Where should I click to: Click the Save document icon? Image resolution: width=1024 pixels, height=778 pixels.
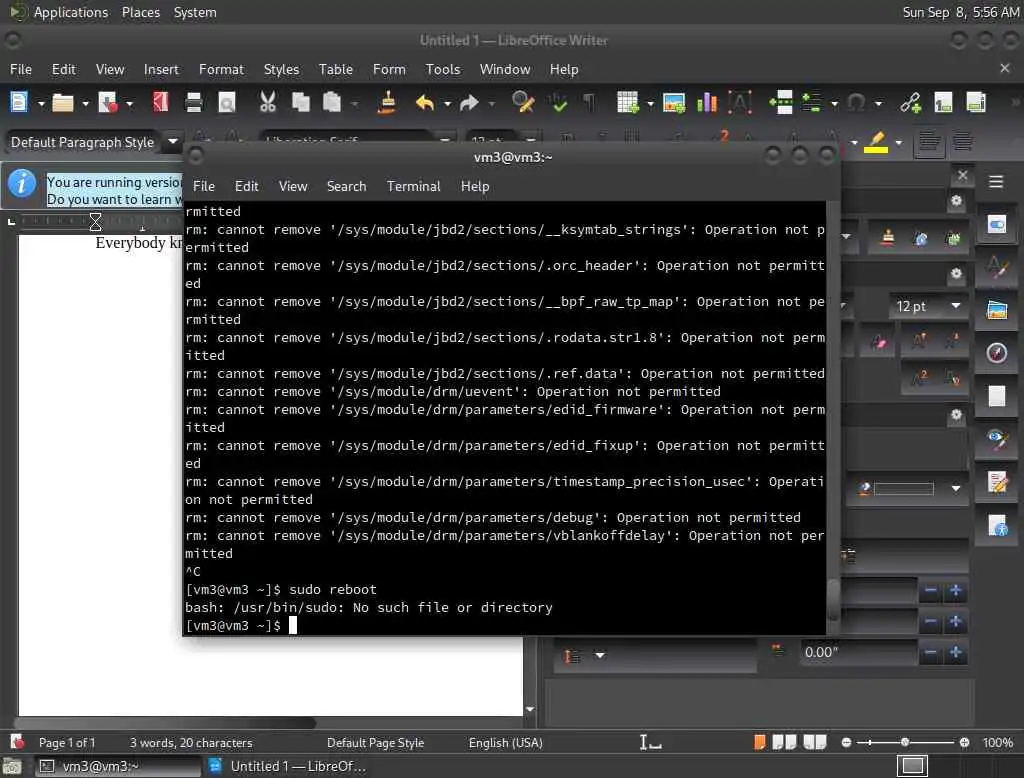pos(107,103)
